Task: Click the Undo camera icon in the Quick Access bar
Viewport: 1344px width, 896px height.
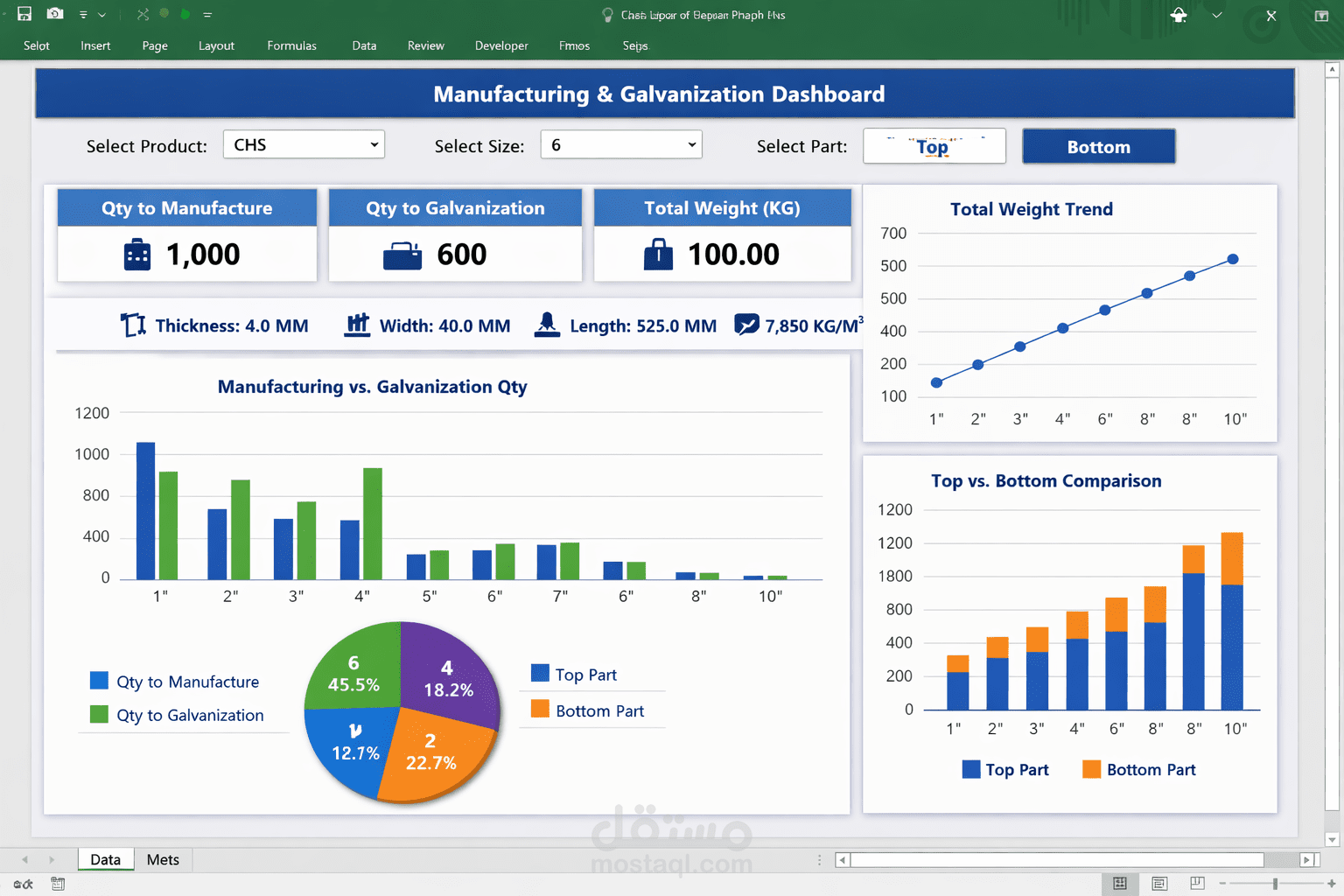Action: click(x=54, y=13)
